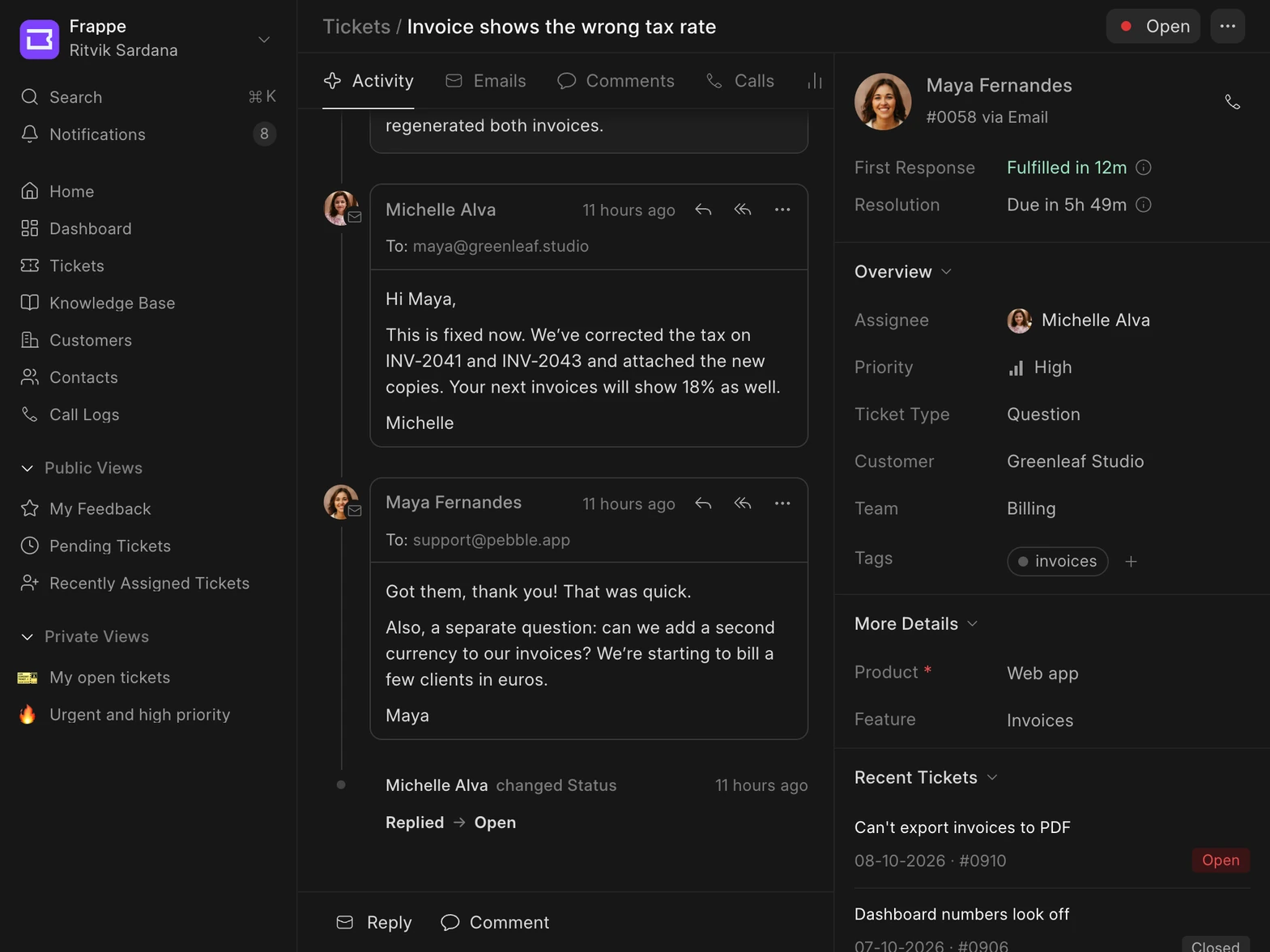
Task: Switch to the Calls tab
Action: click(740, 81)
